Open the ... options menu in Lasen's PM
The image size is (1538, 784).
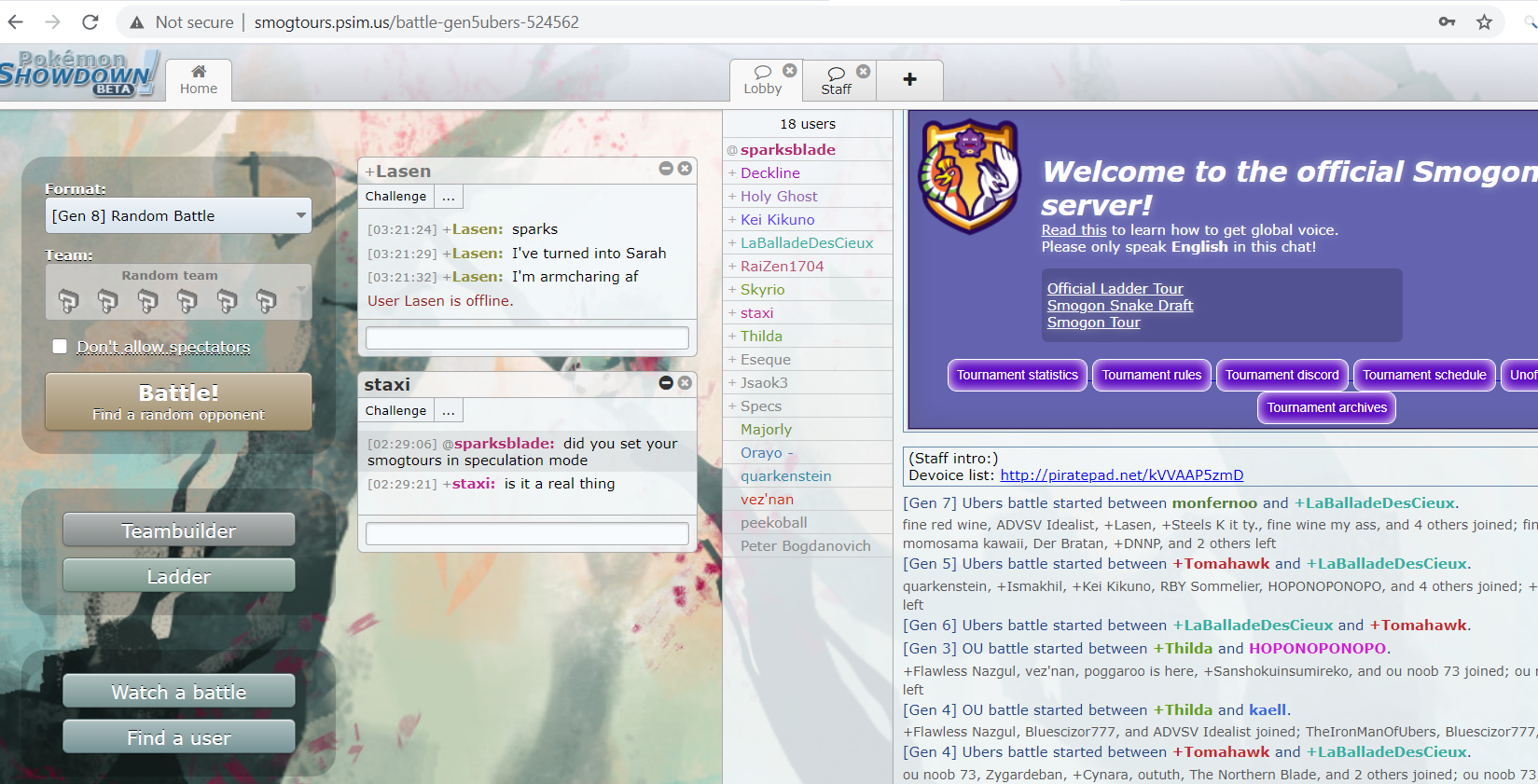click(449, 197)
